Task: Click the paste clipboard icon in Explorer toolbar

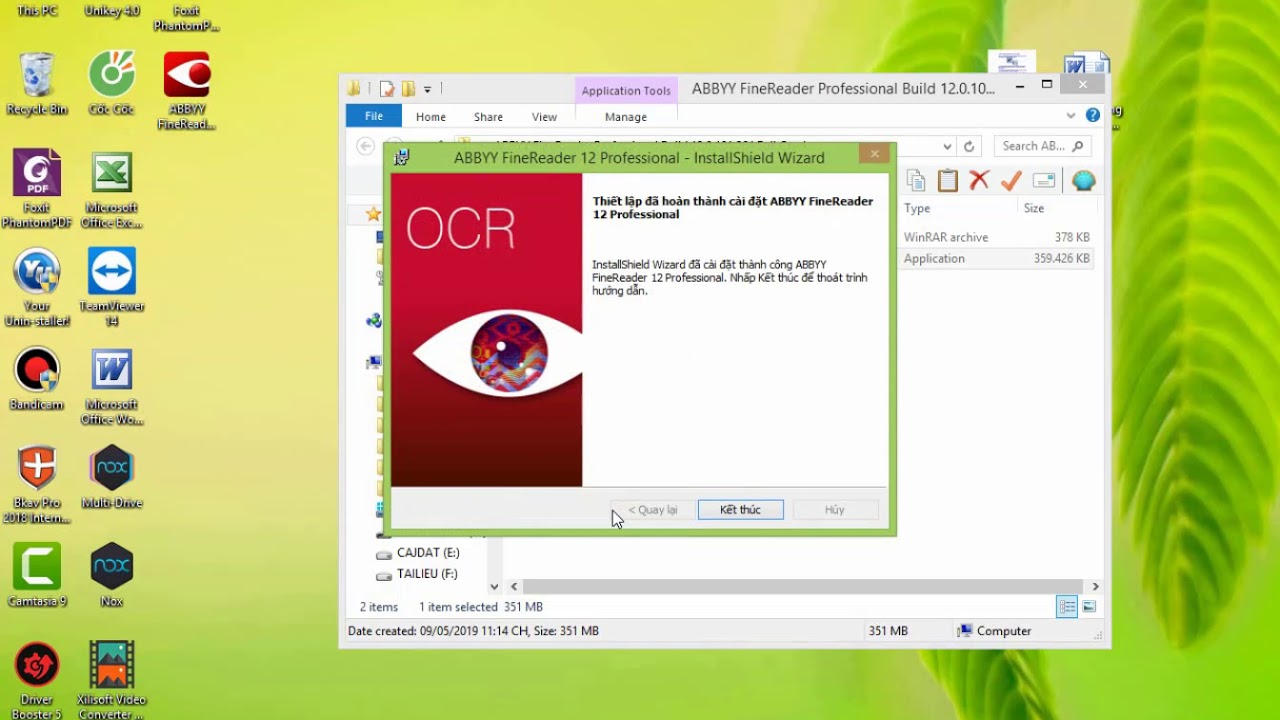Action: click(x=948, y=180)
